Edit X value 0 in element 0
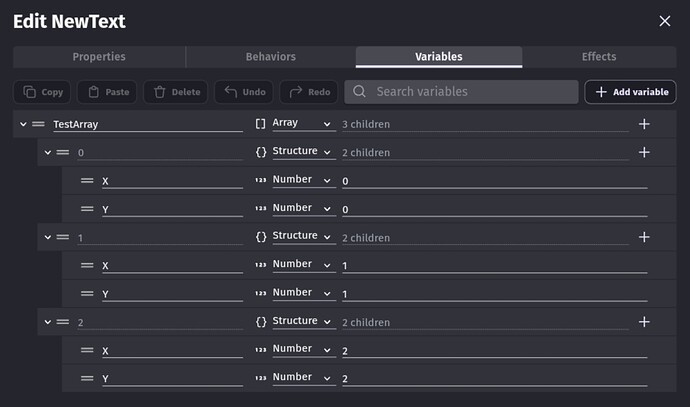This screenshot has height=407, width=690. point(495,181)
